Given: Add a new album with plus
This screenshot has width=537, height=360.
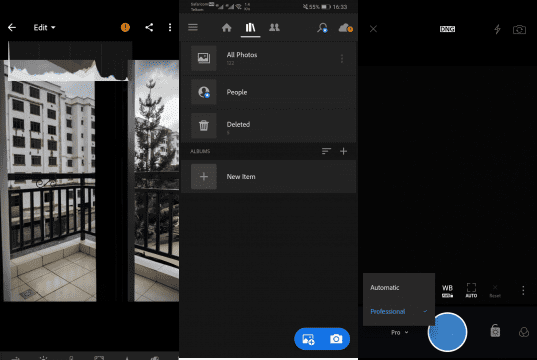Looking at the screenshot, I should tap(344, 151).
